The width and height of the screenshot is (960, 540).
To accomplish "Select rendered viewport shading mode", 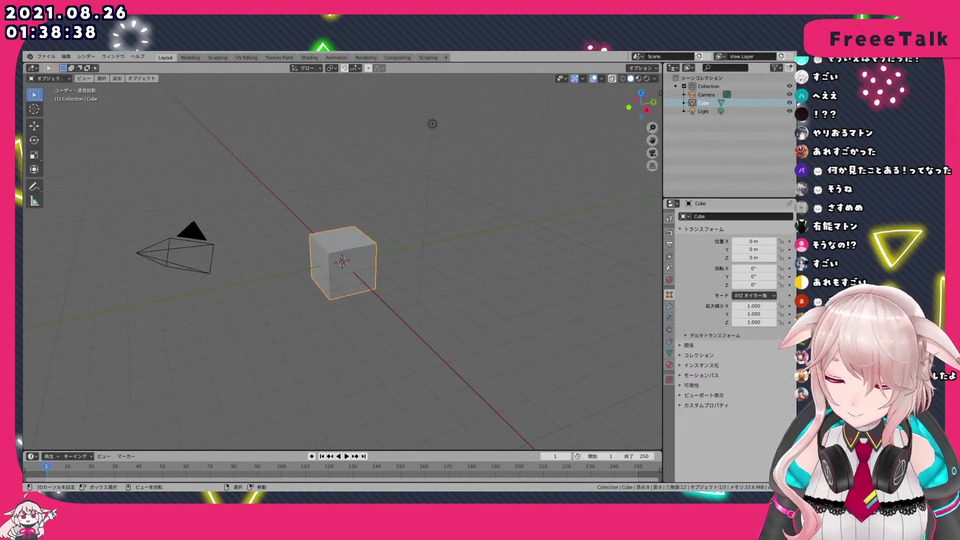I will point(647,78).
